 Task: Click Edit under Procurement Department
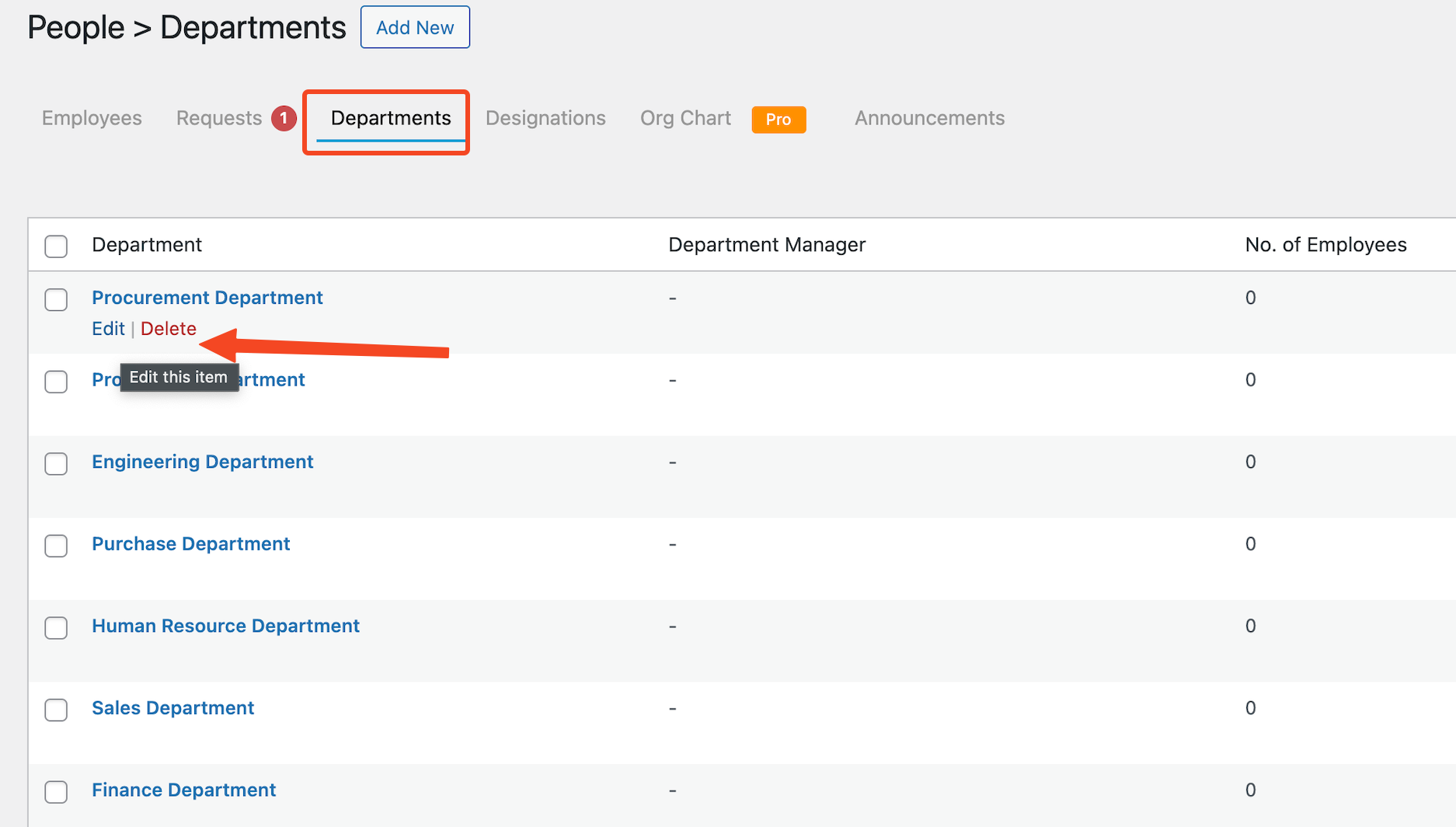point(108,329)
